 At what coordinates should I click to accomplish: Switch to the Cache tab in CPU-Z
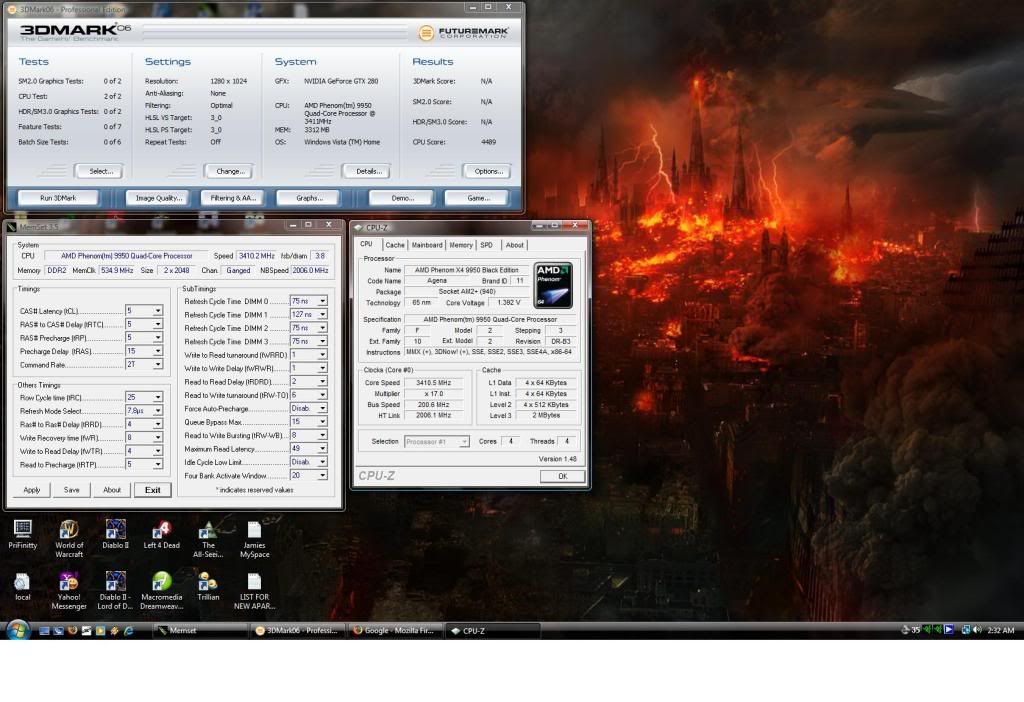(394, 245)
